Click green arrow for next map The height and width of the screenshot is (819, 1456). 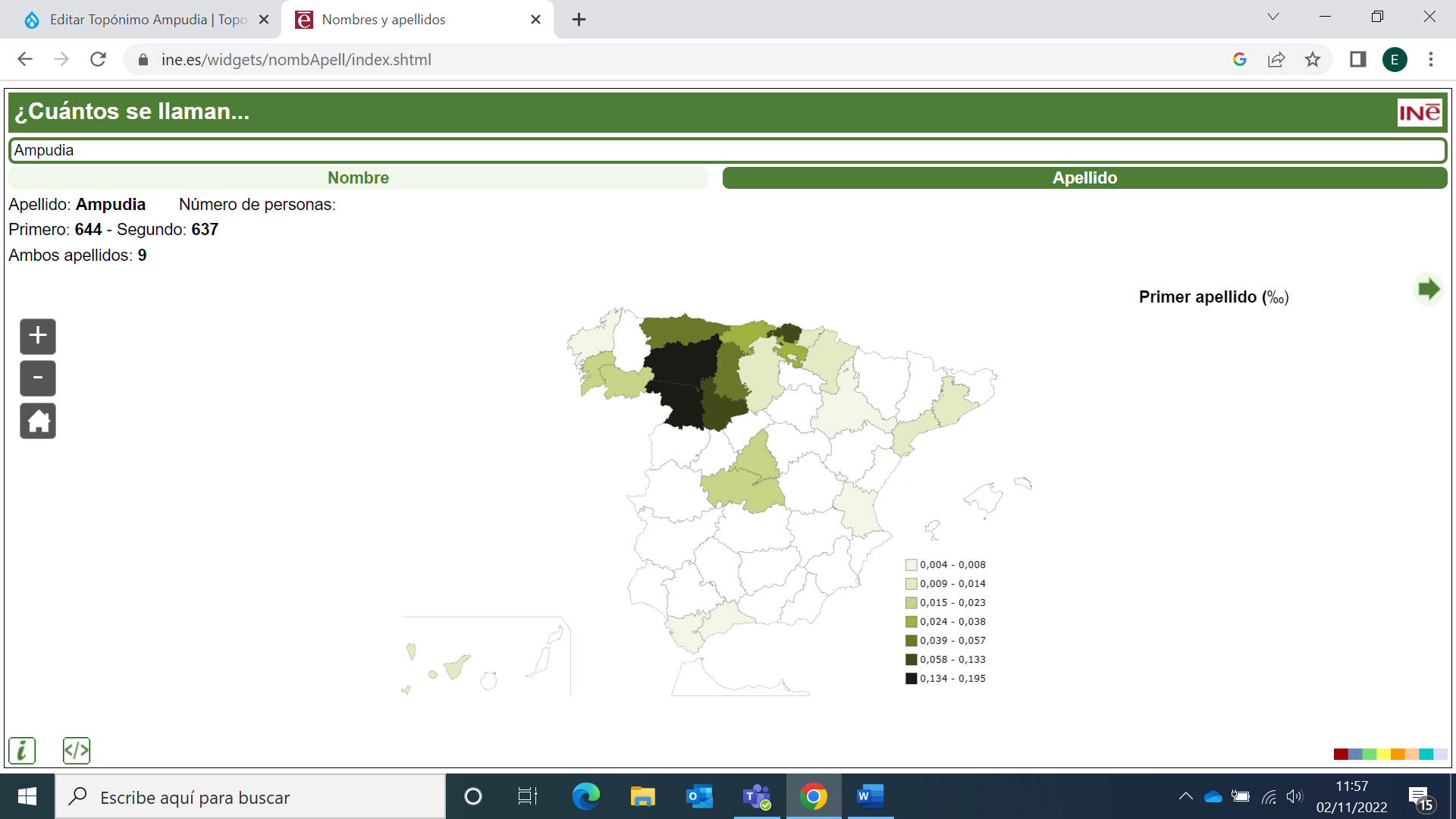click(x=1429, y=289)
